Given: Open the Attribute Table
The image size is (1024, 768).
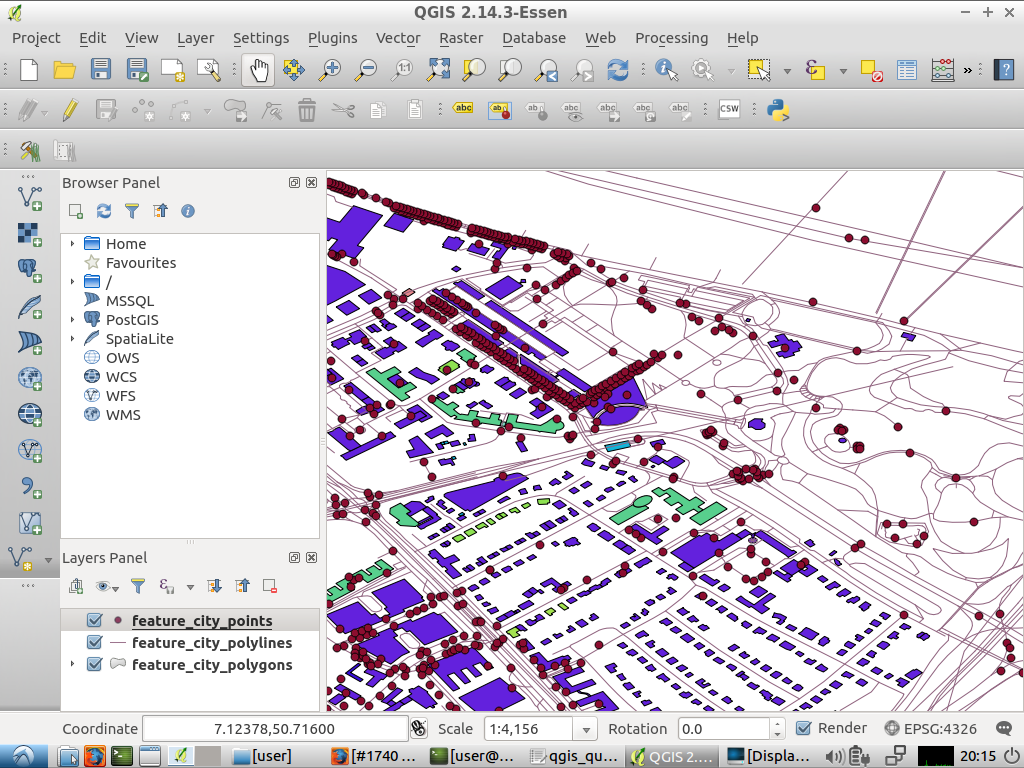Looking at the screenshot, I should point(906,69).
